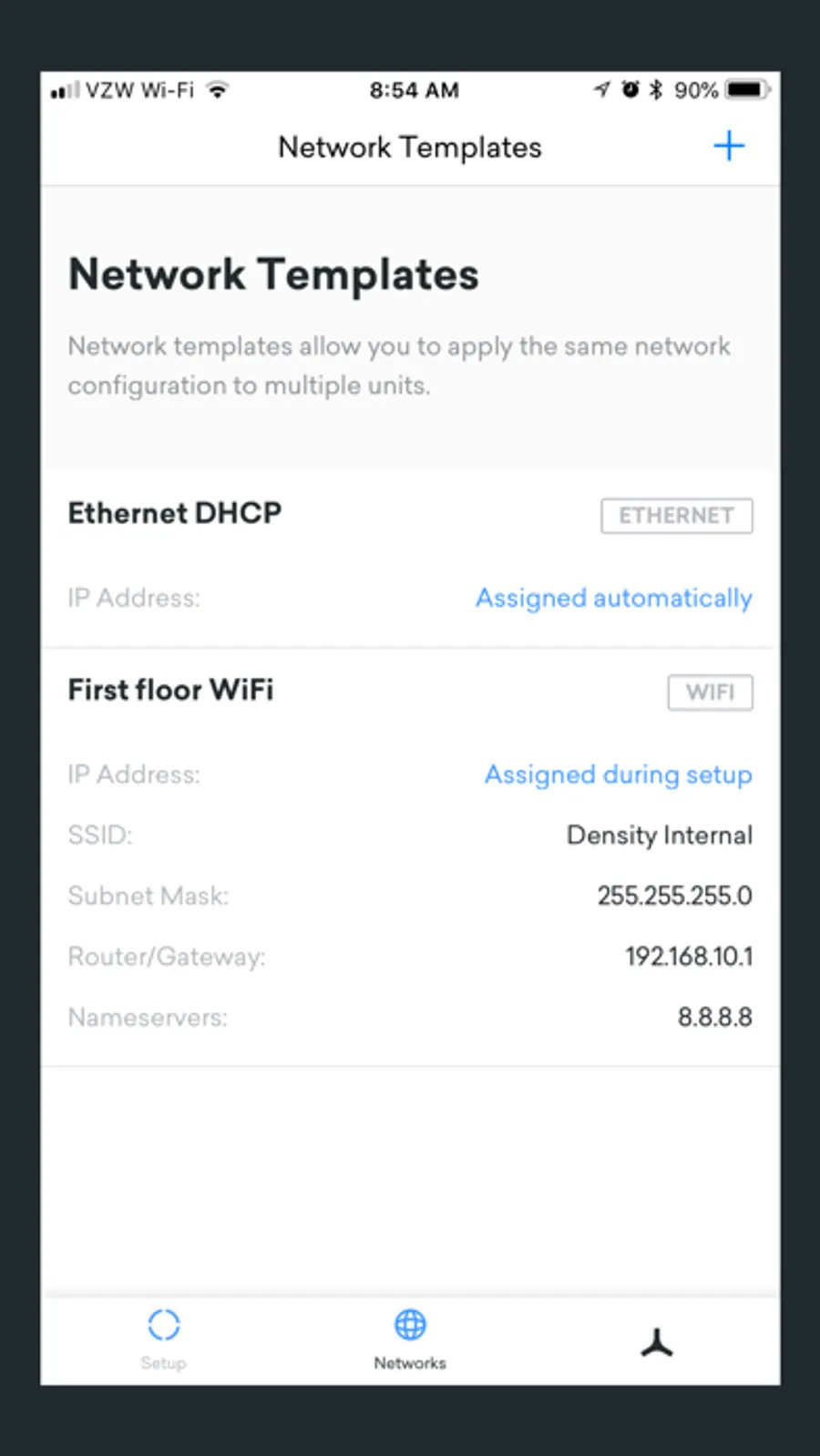820x1456 pixels.
Task: Open Assigned during setup link
Action: tap(618, 775)
